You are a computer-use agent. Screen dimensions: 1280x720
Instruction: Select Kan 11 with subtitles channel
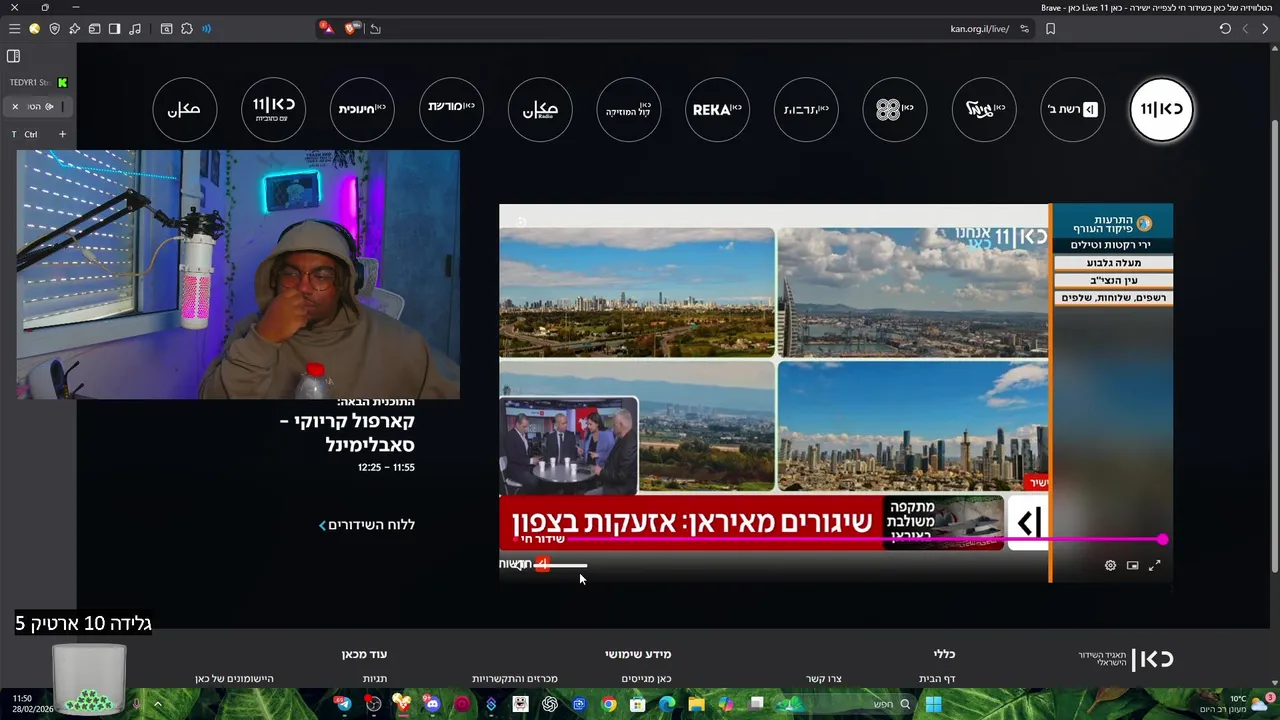pos(273,109)
